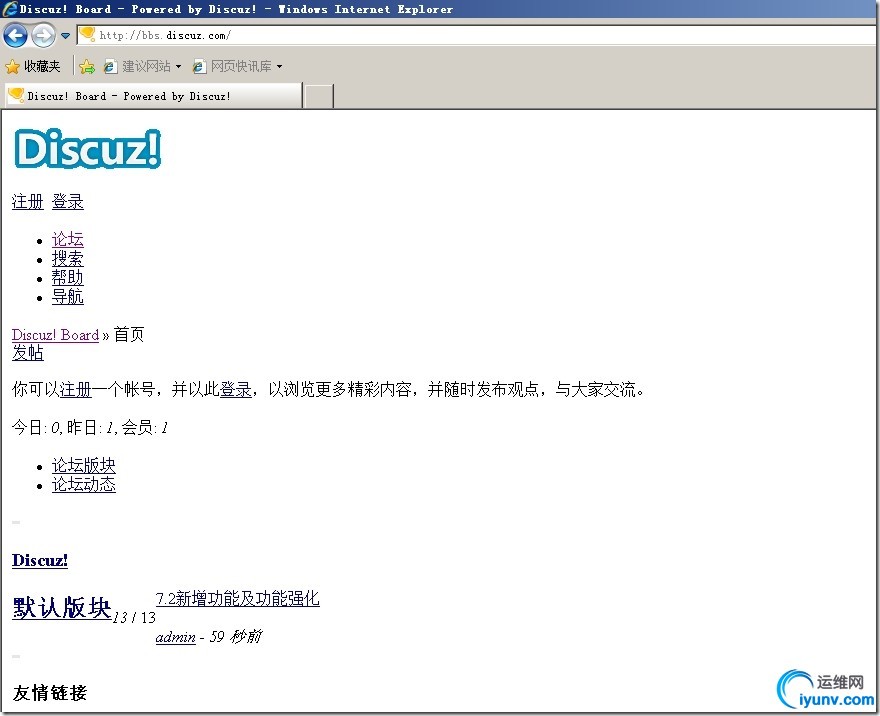Click the 发帖 post link
Image resolution: width=880 pixels, height=716 pixels.
(28, 353)
